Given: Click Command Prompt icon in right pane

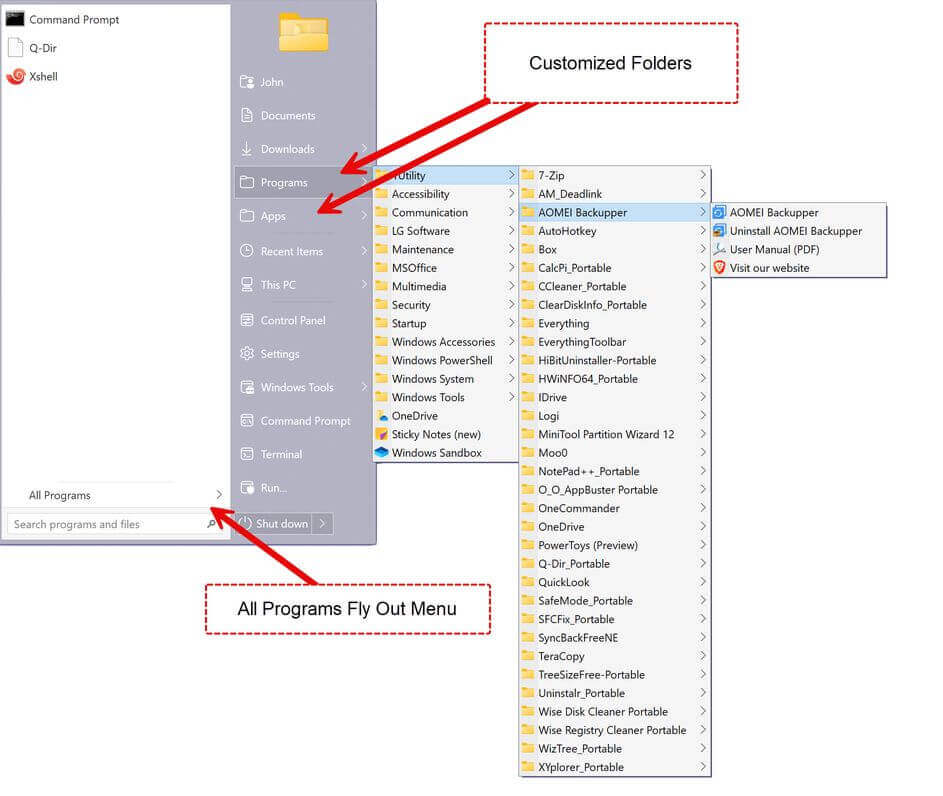Looking at the screenshot, I should pos(247,420).
